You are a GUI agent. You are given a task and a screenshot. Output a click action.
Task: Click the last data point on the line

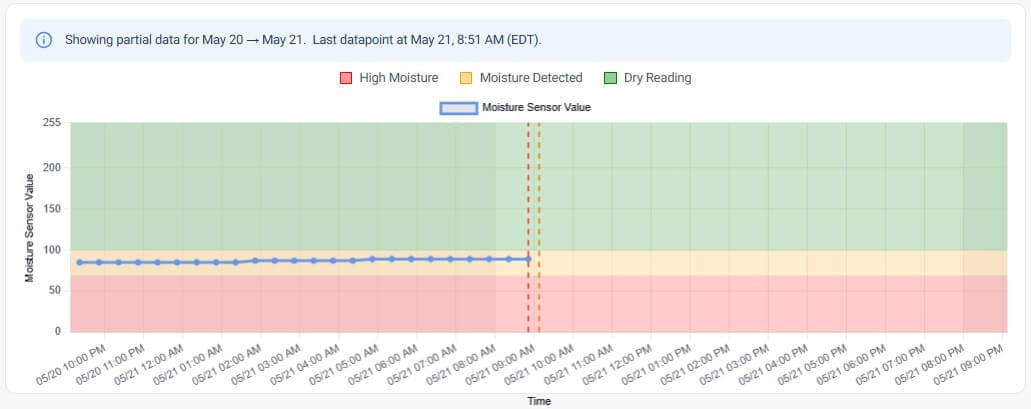click(x=528, y=259)
